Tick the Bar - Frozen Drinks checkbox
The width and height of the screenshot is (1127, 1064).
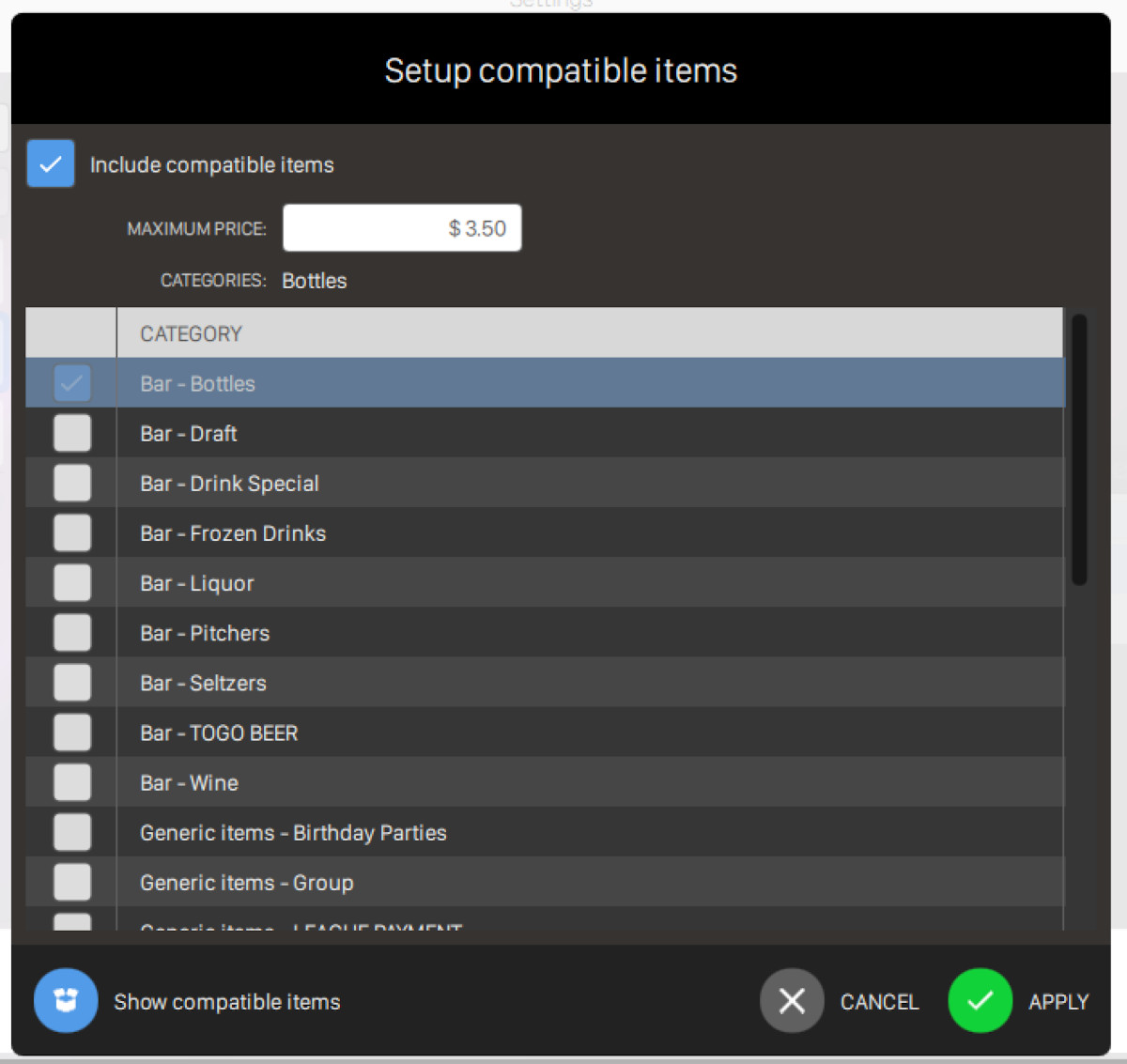coord(72,533)
